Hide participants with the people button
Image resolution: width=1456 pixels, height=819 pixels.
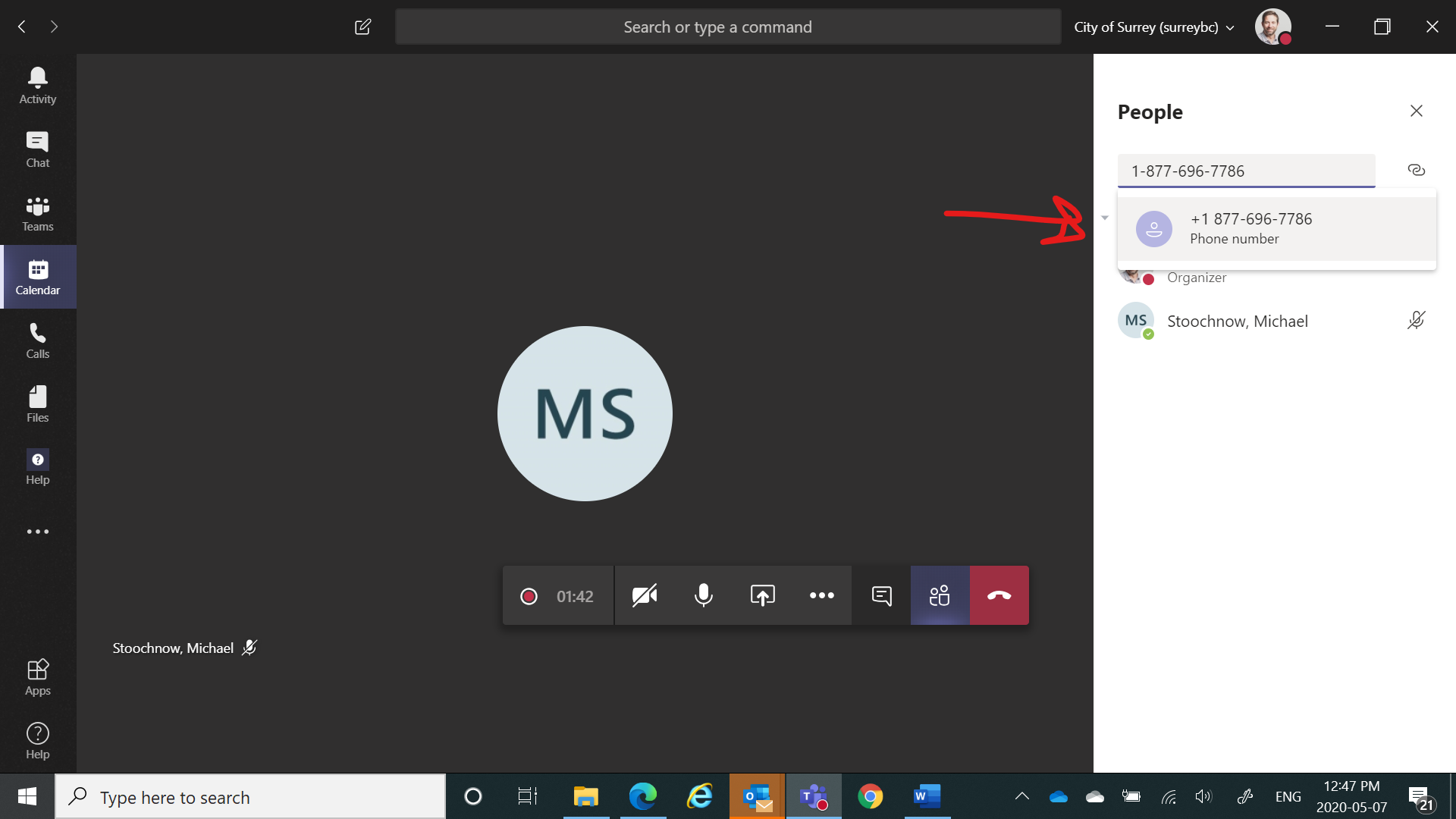tap(940, 596)
